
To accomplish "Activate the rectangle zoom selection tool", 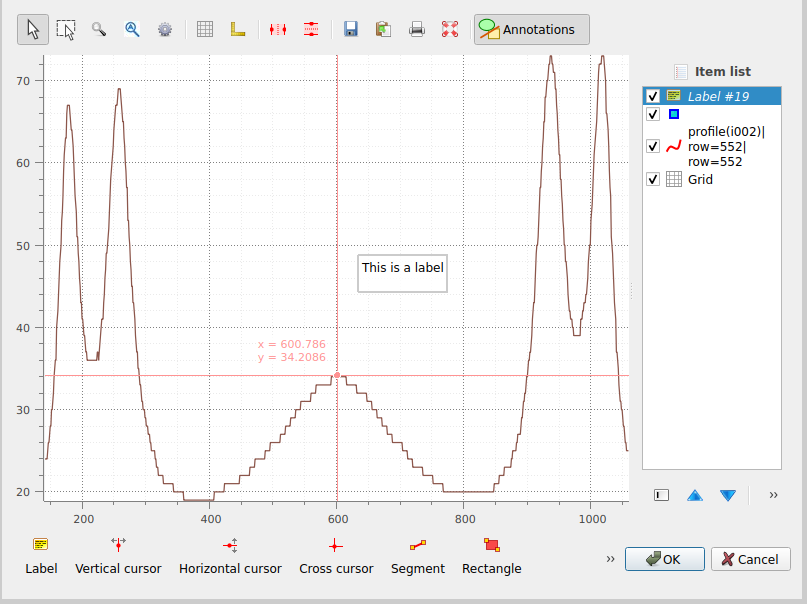I will [x=66, y=29].
